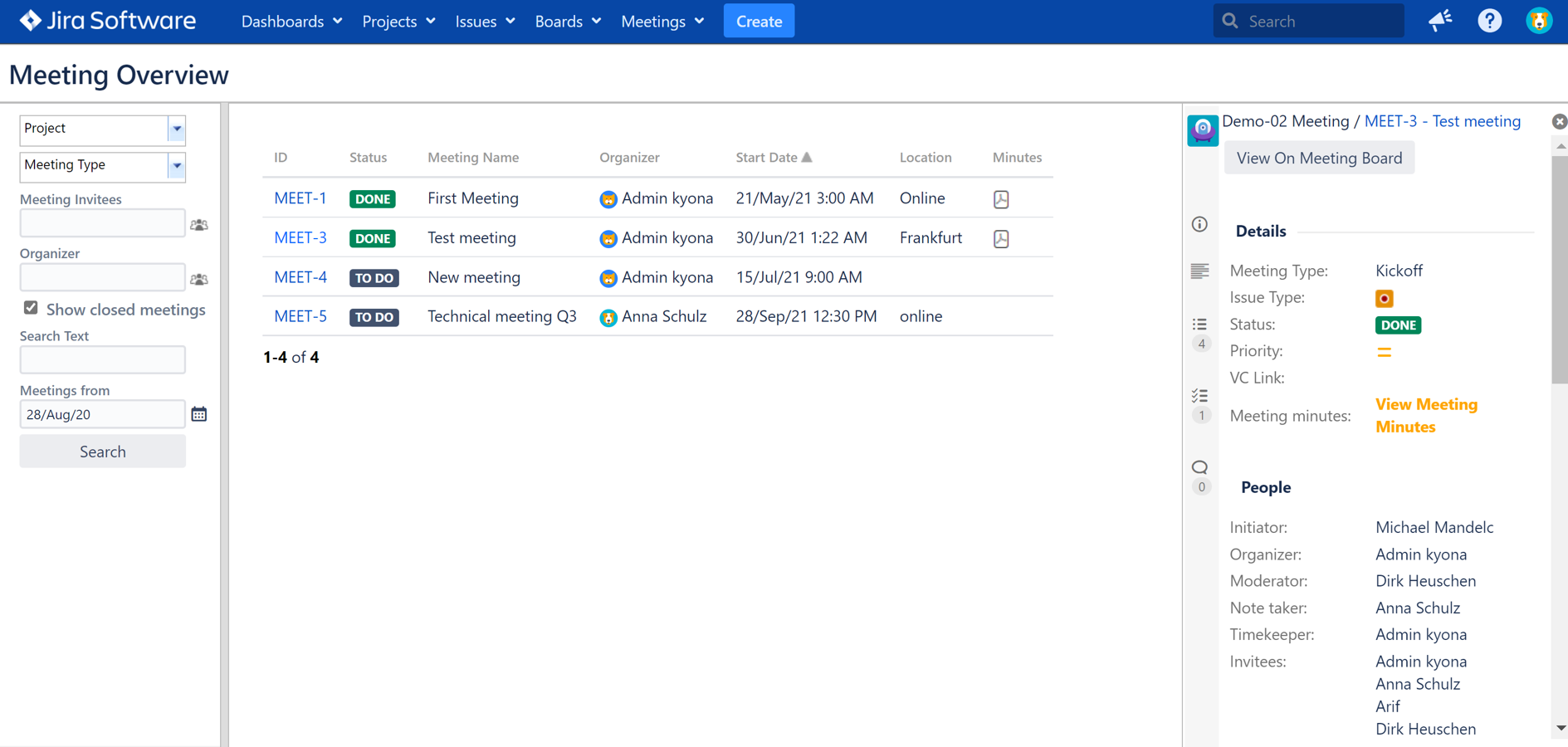The image size is (1568, 747).
Task: Open the Jira help icon
Action: (1489, 21)
